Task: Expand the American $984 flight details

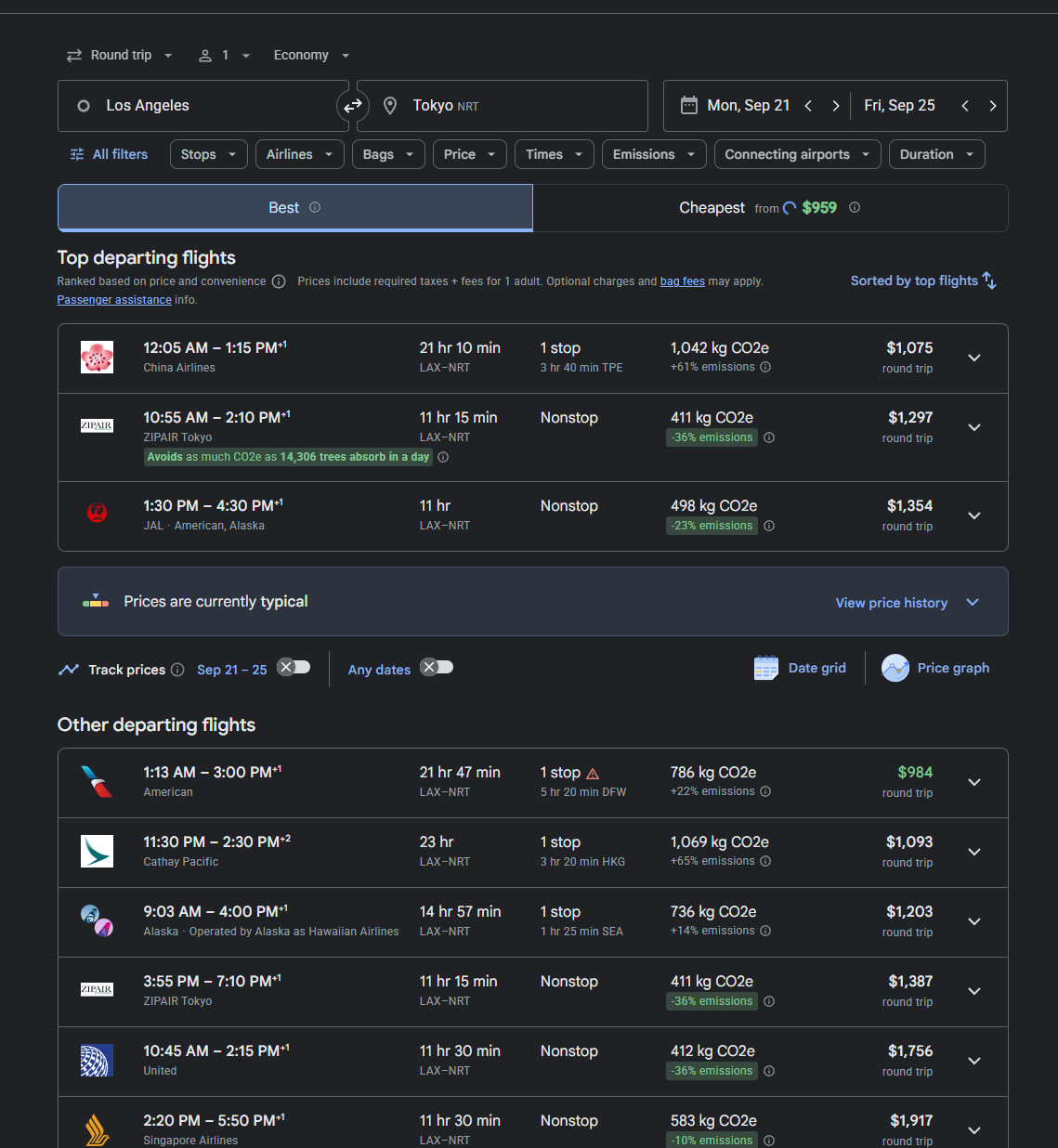Action: [974, 782]
